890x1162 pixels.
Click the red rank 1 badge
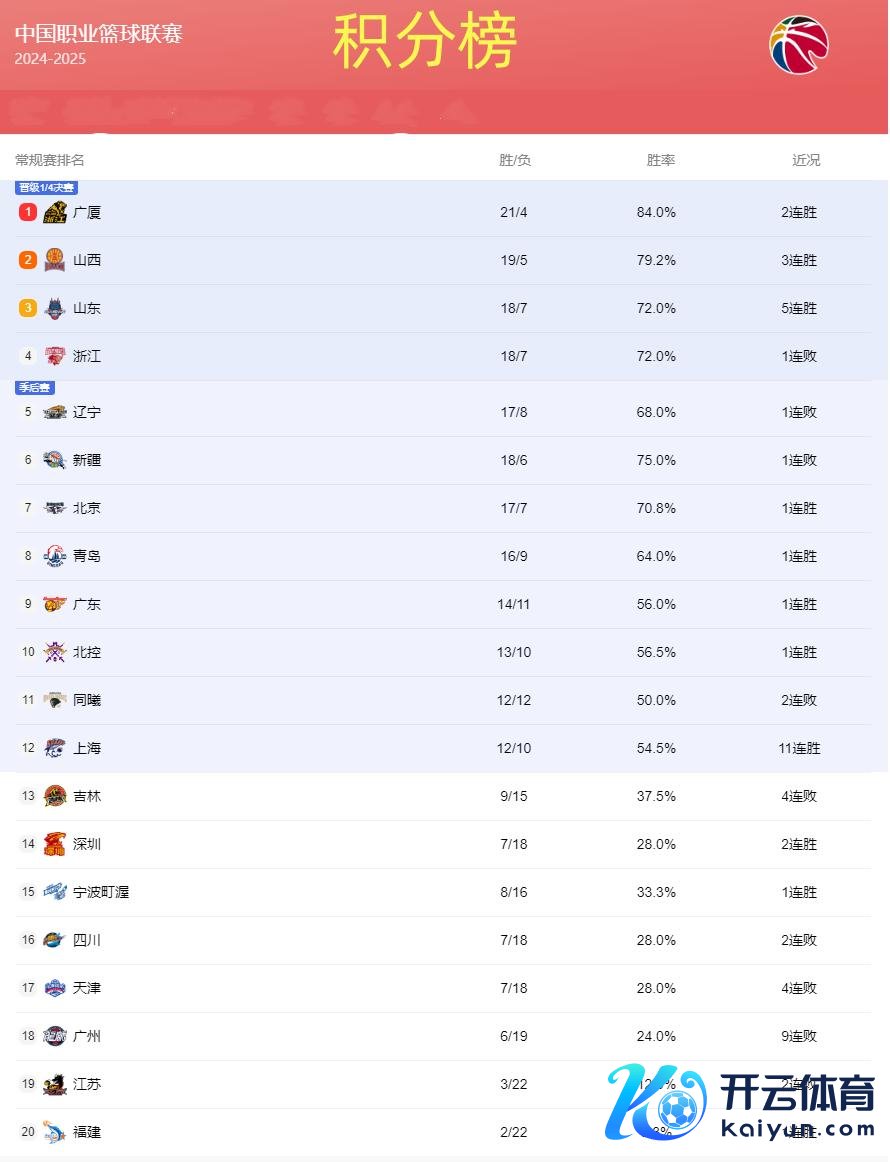[28, 212]
